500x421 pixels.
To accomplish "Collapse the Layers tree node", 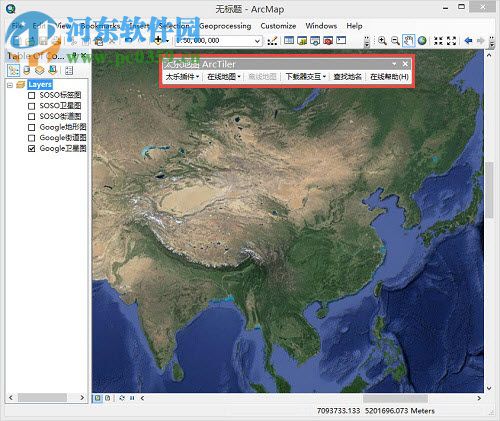I will [10, 85].
